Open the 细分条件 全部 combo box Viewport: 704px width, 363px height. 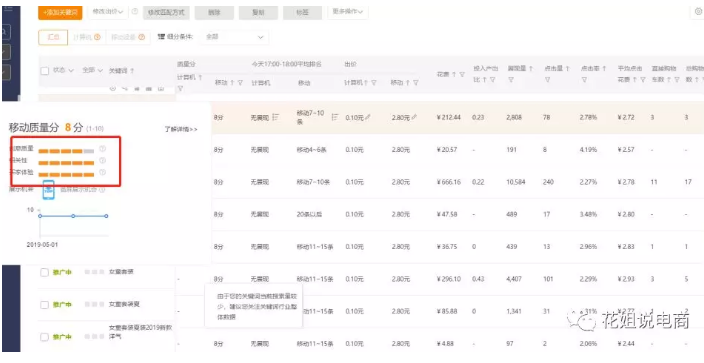[x=234, y=37]
